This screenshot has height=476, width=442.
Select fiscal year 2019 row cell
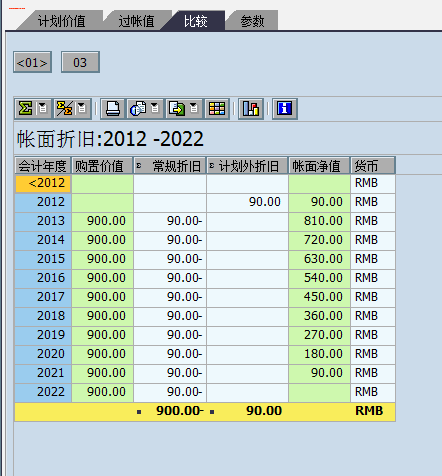click(43, 335)
